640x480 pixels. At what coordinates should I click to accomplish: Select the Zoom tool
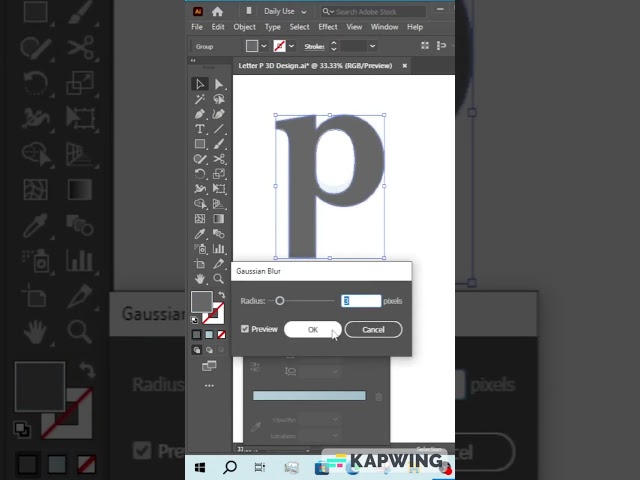(x=219, y=279)
